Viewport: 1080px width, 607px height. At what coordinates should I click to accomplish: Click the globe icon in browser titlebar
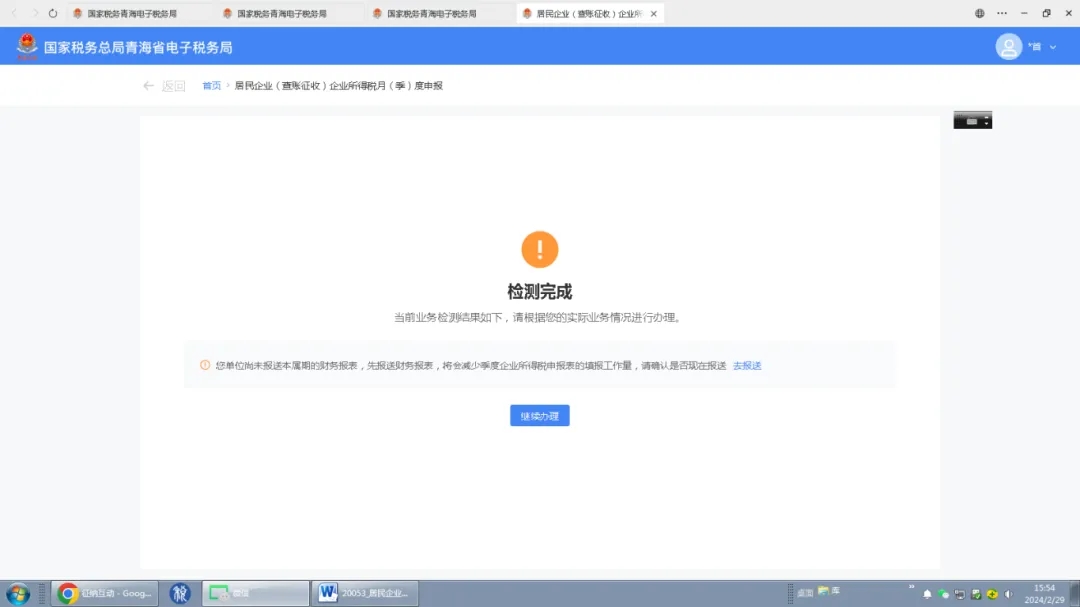tap(979, 13)
